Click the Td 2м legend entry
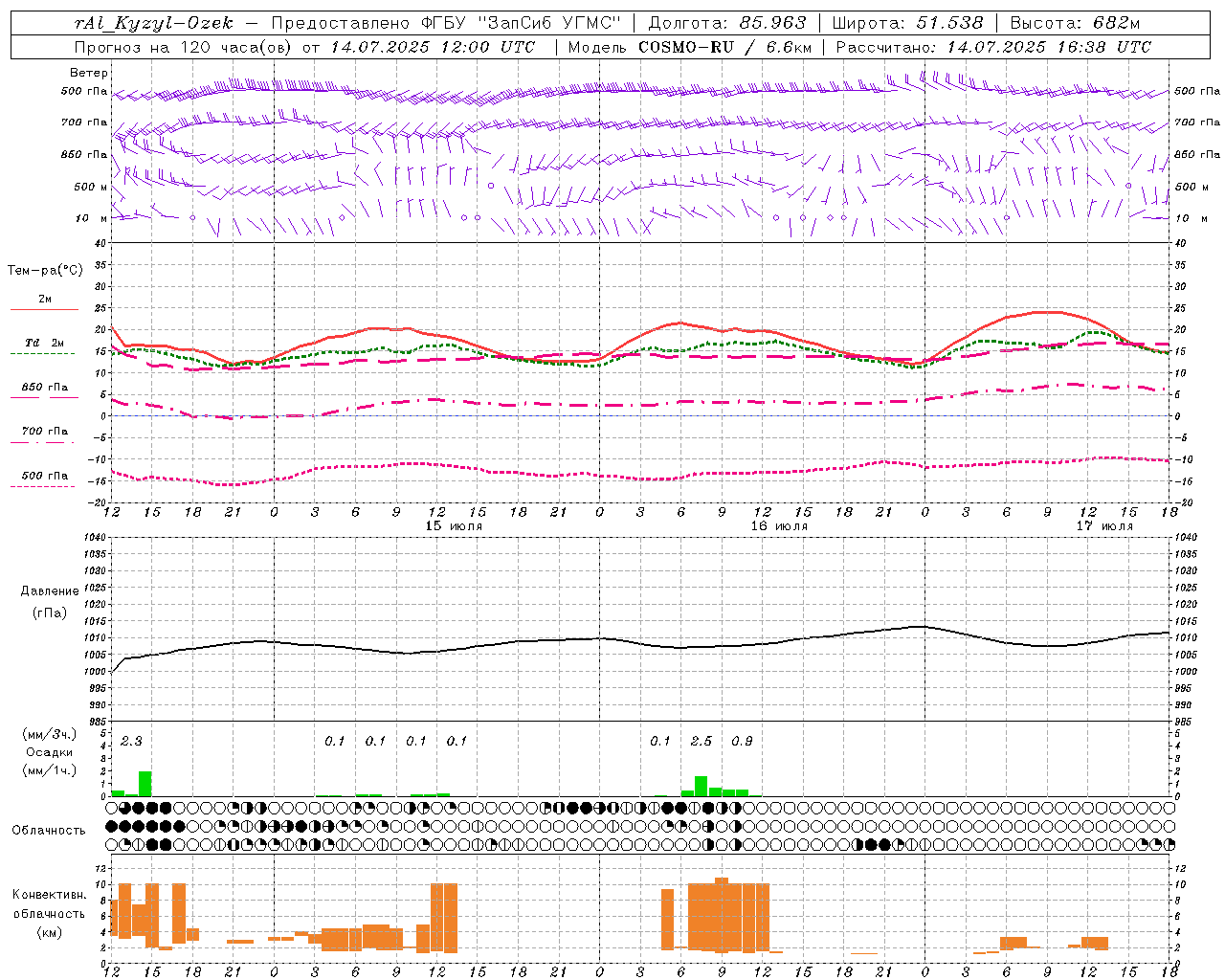This screenshot has width=1225, height=980. pos(45,343)
